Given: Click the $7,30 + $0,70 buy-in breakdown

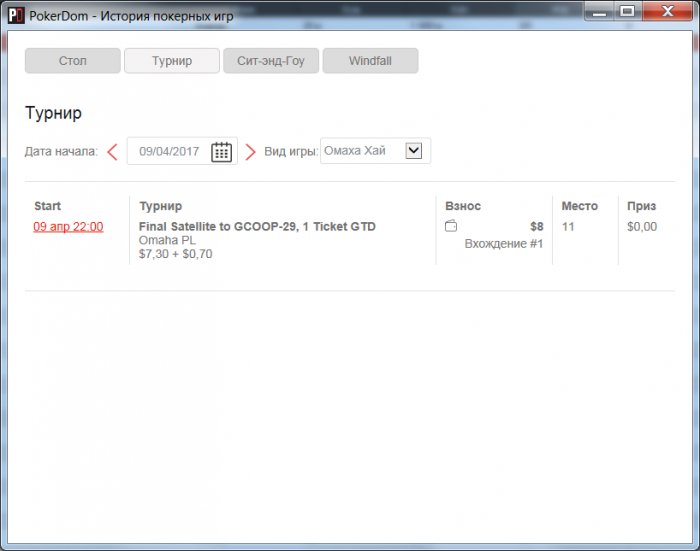Looking at the screenshot, I should pyautogui.click(x=175, y=254).
